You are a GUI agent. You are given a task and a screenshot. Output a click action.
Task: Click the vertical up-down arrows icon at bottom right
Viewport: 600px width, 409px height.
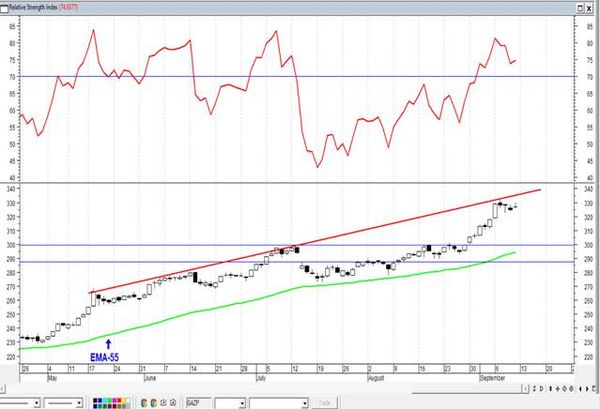pos(551,389)
